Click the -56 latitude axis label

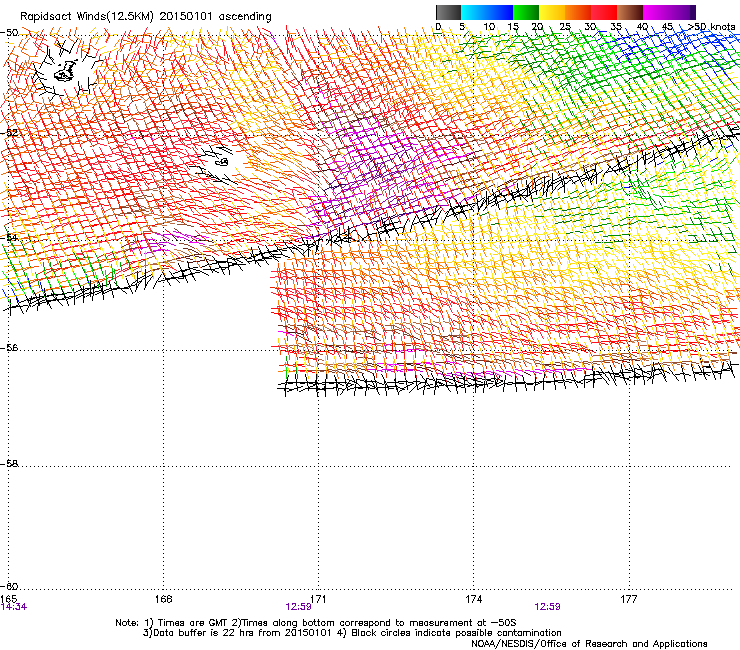[x=9, y=348]
